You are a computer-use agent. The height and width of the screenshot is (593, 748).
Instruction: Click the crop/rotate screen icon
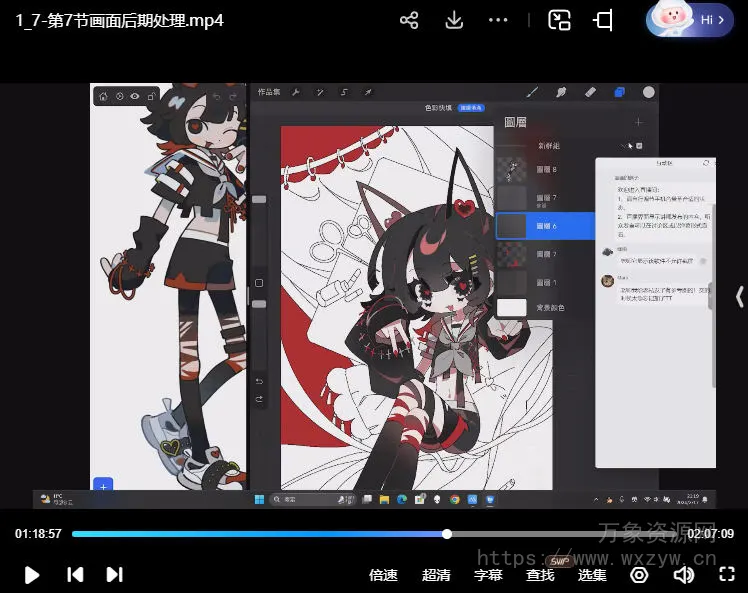603,20
